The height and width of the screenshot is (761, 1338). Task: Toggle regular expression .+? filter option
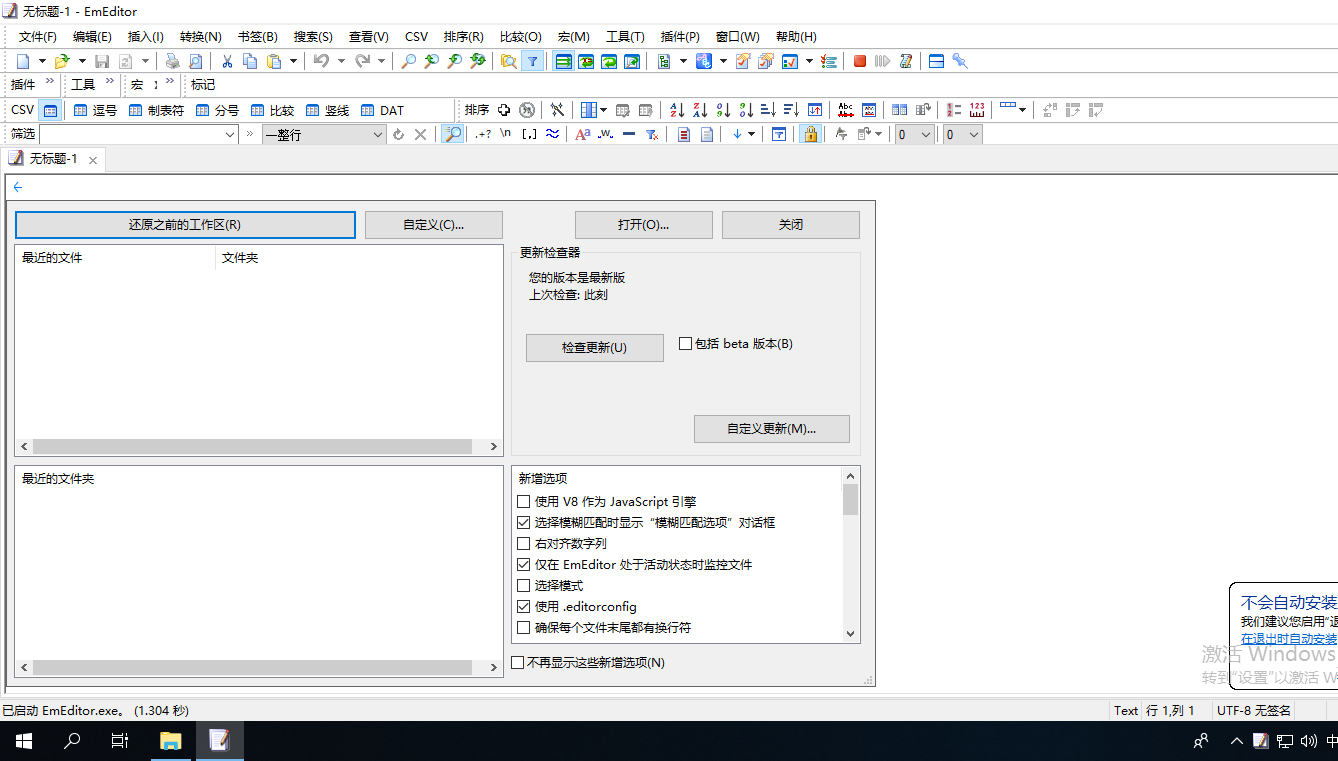click(483, 134)
